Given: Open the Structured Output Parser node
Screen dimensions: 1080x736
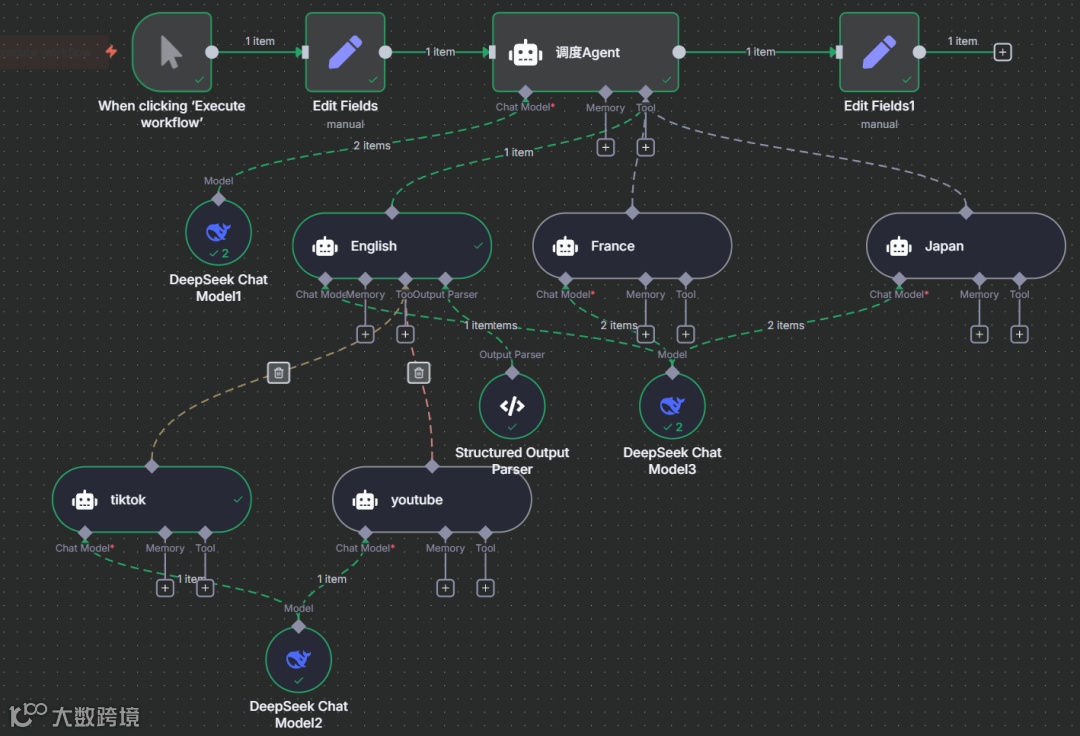Looking at the screenshot, I should [512, 406].
